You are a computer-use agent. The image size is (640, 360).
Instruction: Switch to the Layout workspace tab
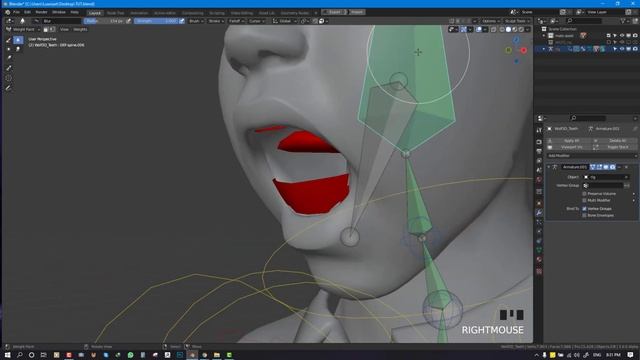[95, 13]
